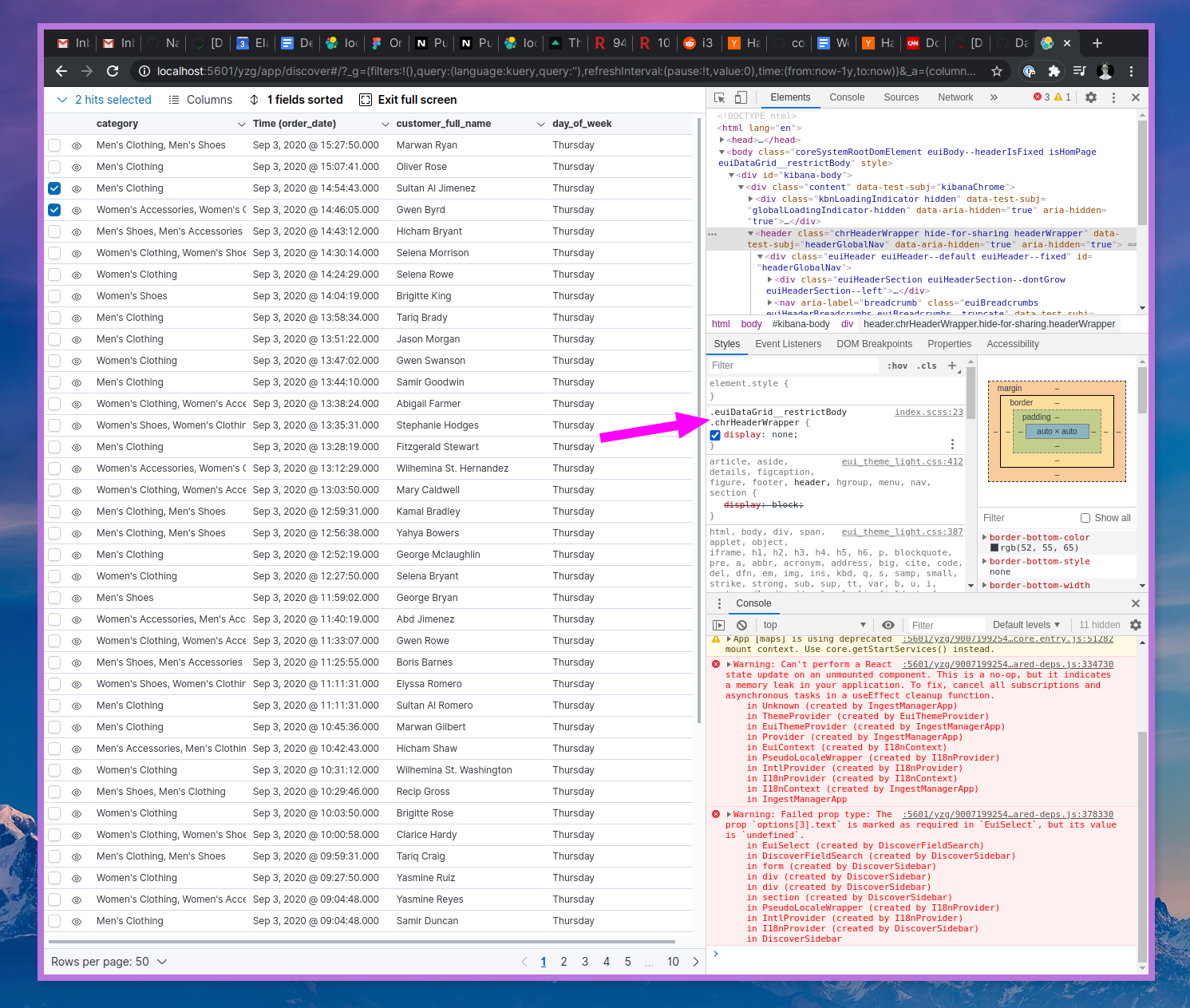The height and width of the screenshot is (1008, 1190).
Task: Open console settings gear icon
Action: point(1136,625)
